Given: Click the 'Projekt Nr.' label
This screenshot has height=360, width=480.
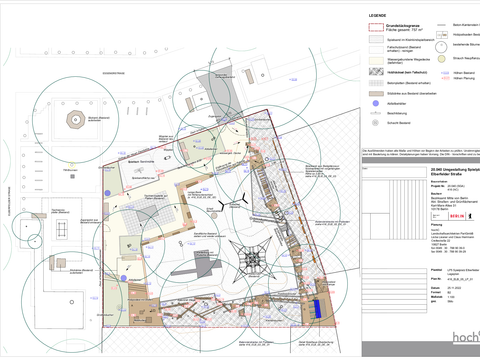Looking at the screenshot, I should 437,186.
